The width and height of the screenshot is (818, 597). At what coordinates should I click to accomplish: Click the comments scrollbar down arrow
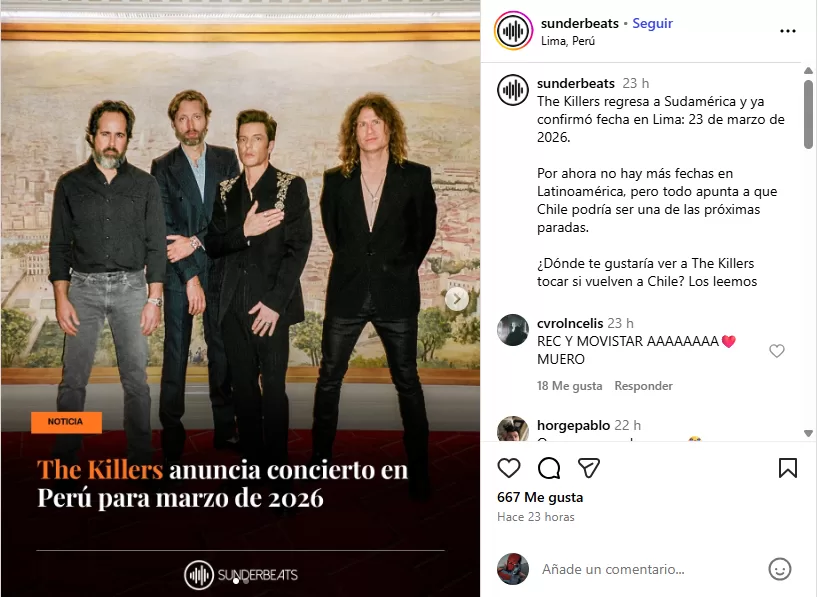tap(808, 433)
